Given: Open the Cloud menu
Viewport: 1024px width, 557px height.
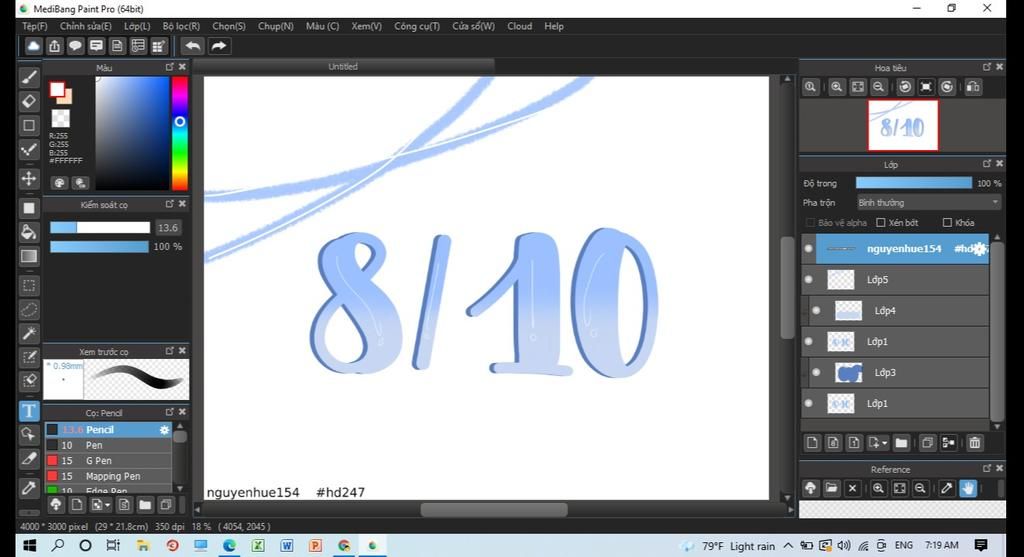Looking at the screenshot, I should coord(519,26).
